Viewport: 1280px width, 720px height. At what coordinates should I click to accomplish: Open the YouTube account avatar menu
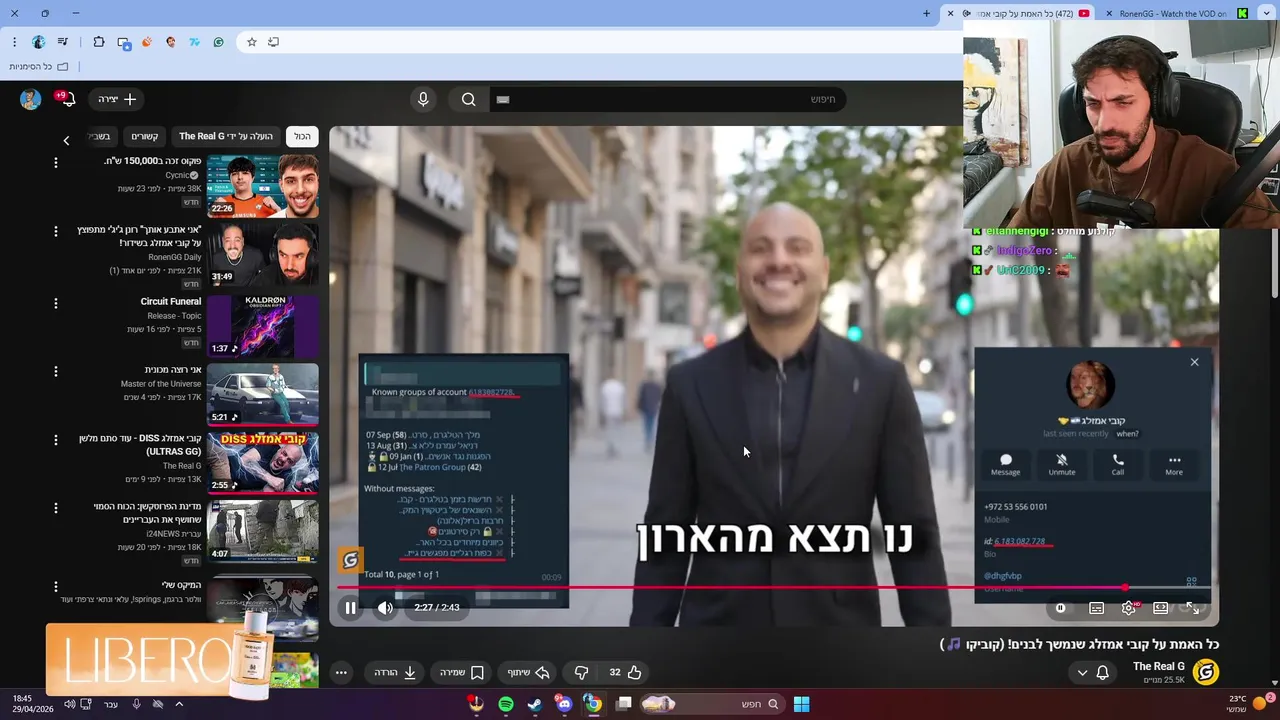tap(31, 99)
